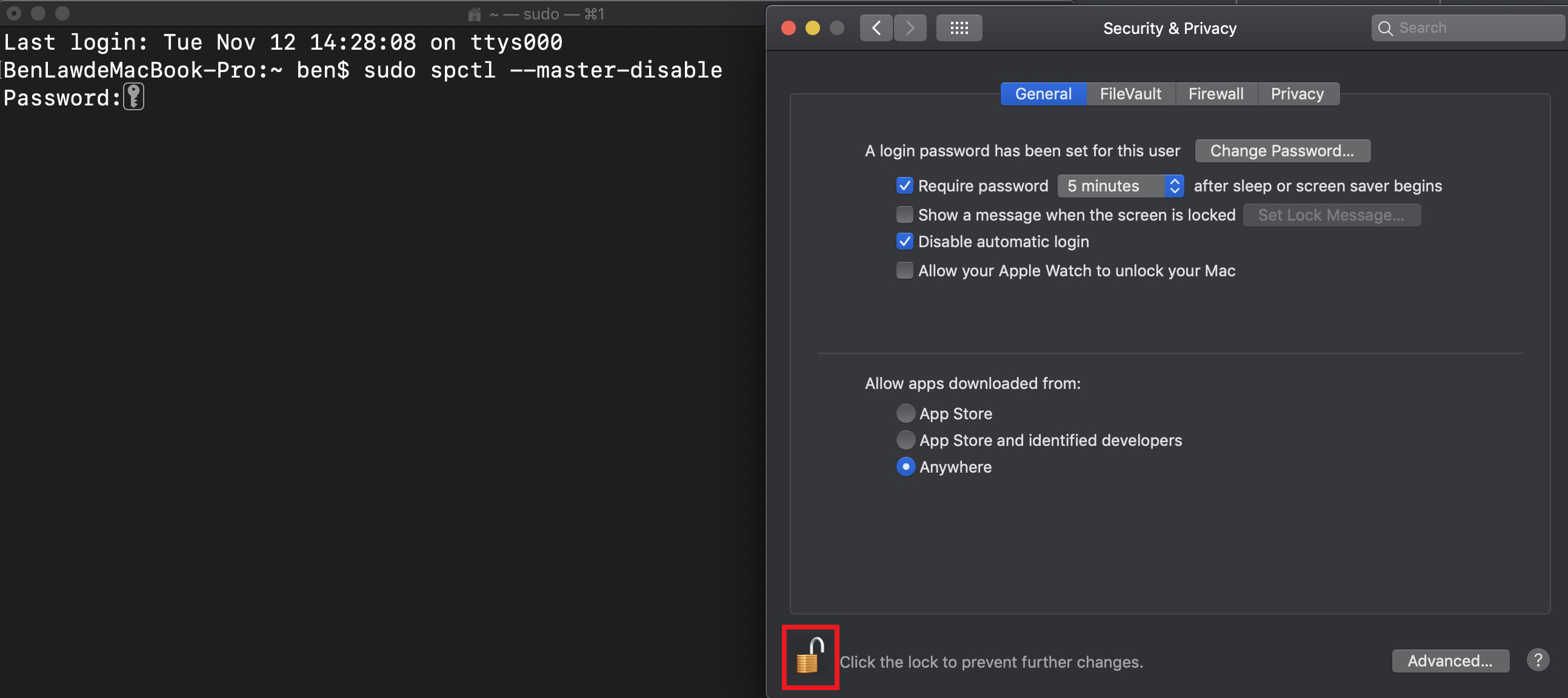Switch to the General tab
The image size is (1568, 698).
(x=1044, y=93)
